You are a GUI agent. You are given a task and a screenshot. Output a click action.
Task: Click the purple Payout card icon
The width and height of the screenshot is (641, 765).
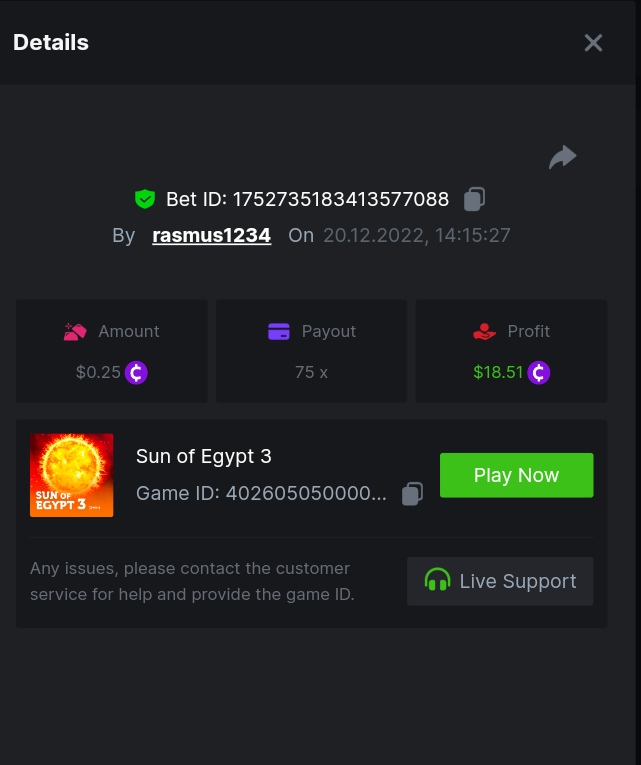279,332
